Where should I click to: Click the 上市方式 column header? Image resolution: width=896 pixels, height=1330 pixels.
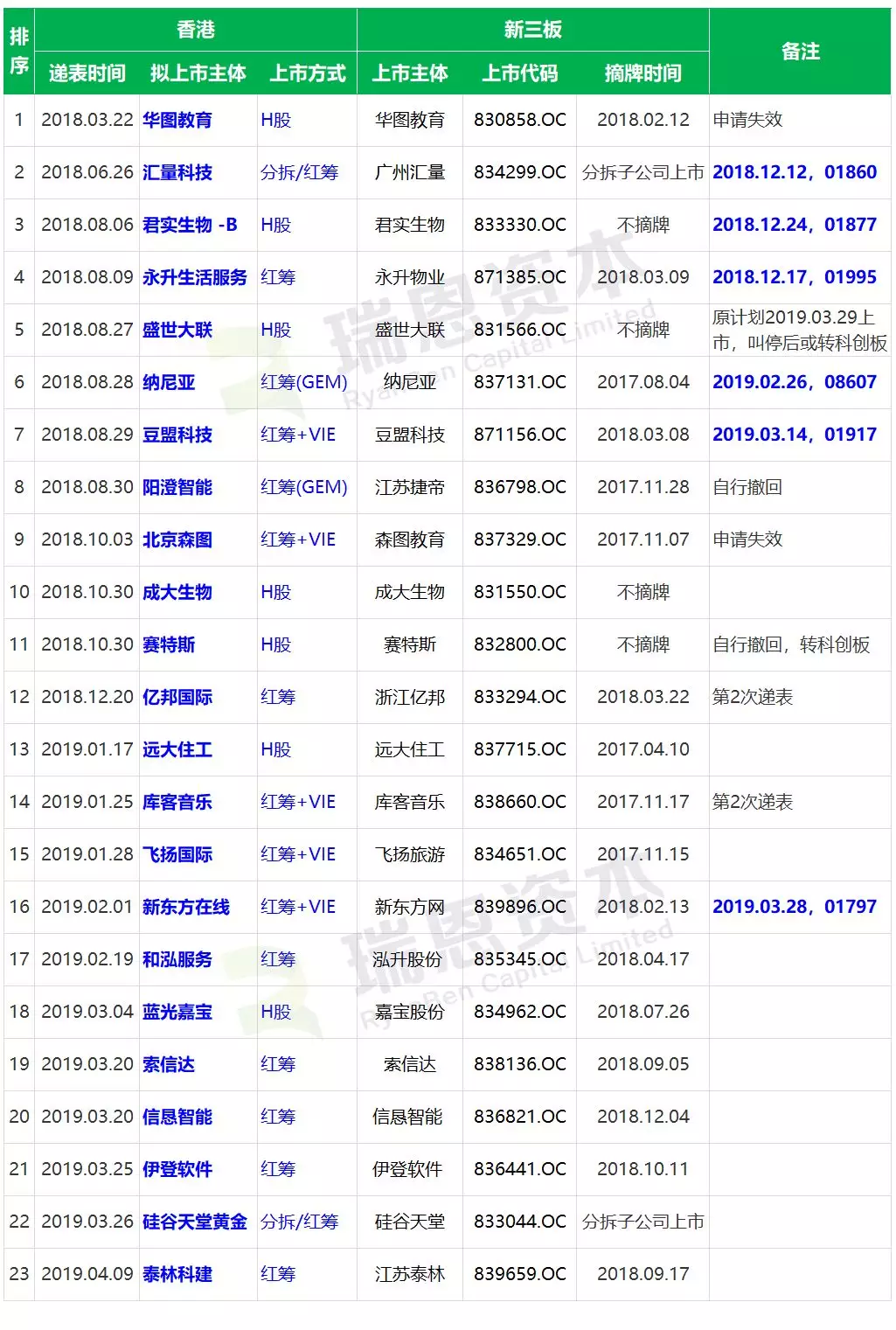(x=308, y=73)
